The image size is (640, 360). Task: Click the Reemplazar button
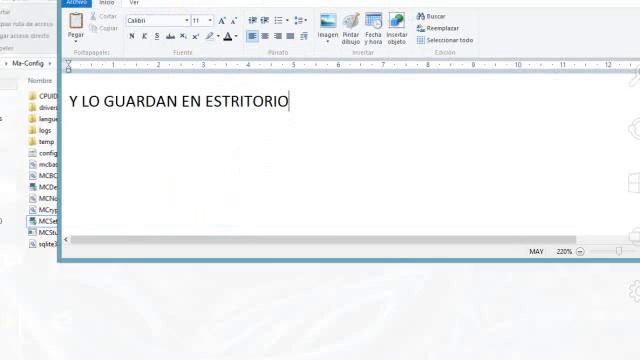pyautogui.click(x=438, y=28)
